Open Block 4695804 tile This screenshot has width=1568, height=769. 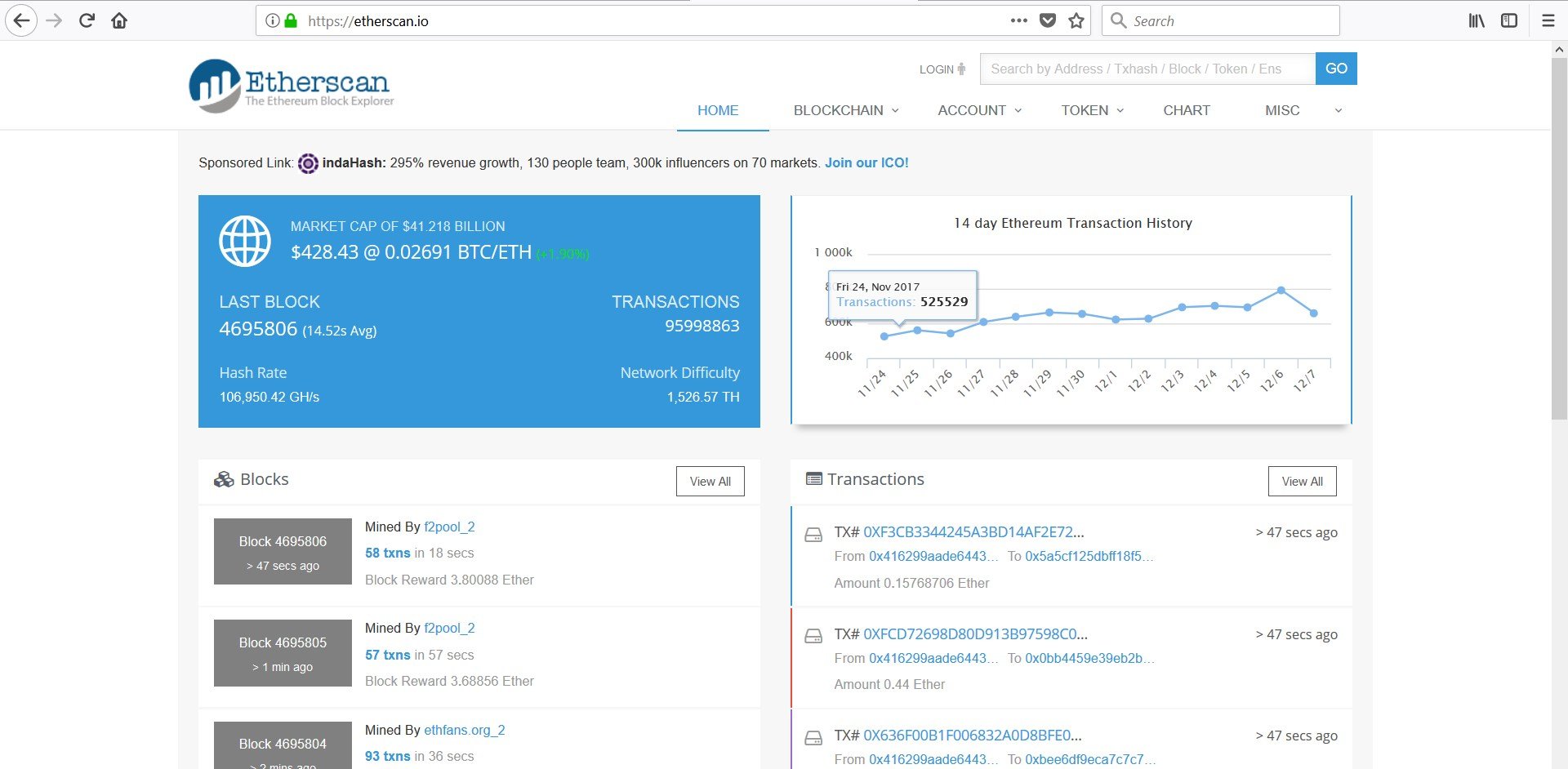tap(283, 745)
